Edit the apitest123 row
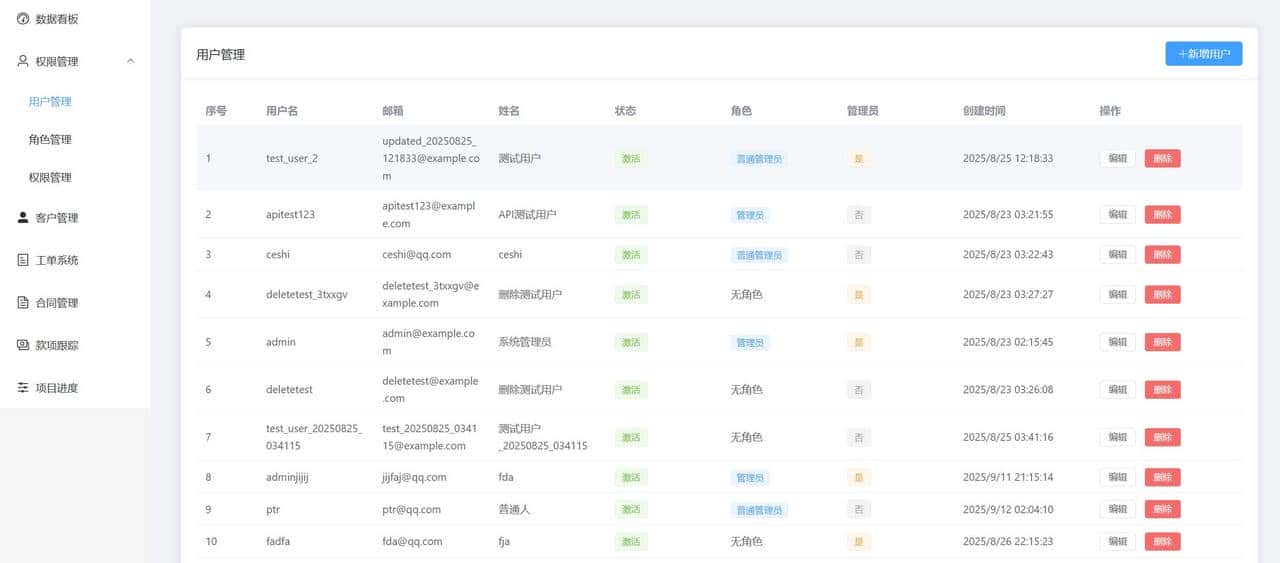Image resolution: width=1280 pixels, height=563 pixels. (1118, 214)
